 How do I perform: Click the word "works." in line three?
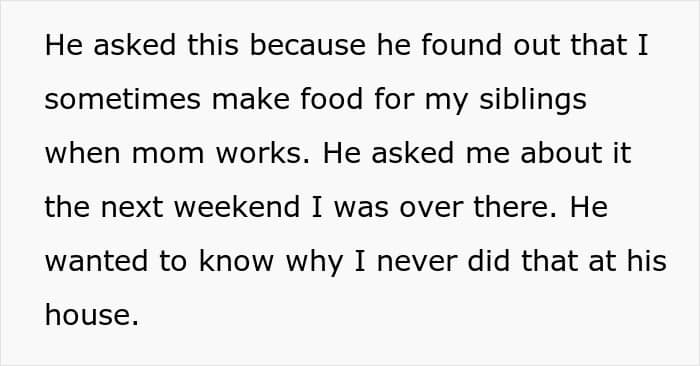click(x=263, y=153)
